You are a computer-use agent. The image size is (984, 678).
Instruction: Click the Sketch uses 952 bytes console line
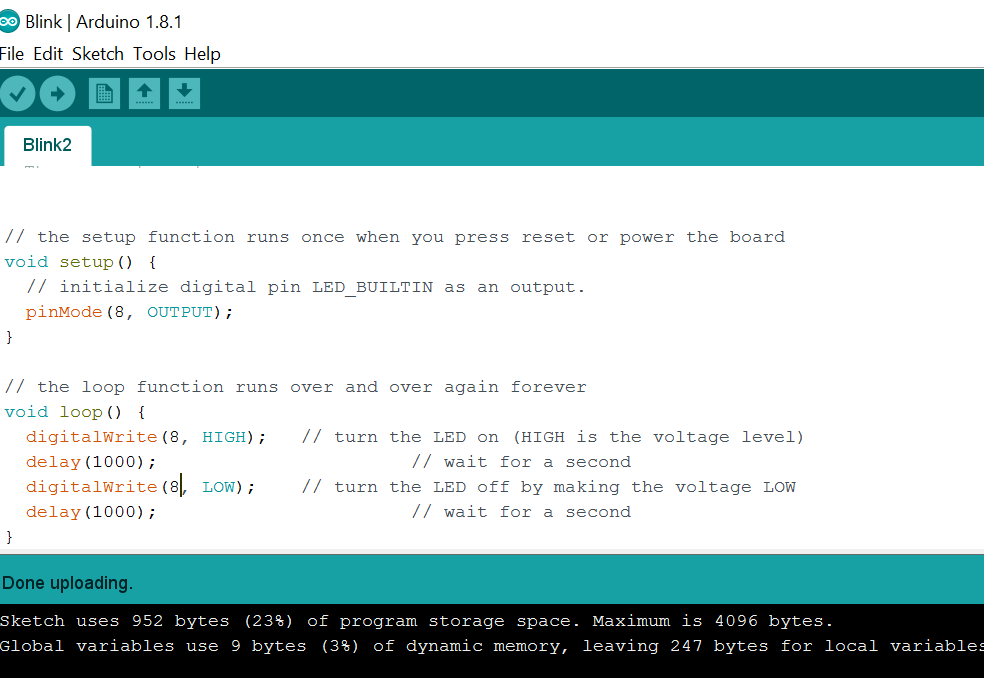pos(417,621)
